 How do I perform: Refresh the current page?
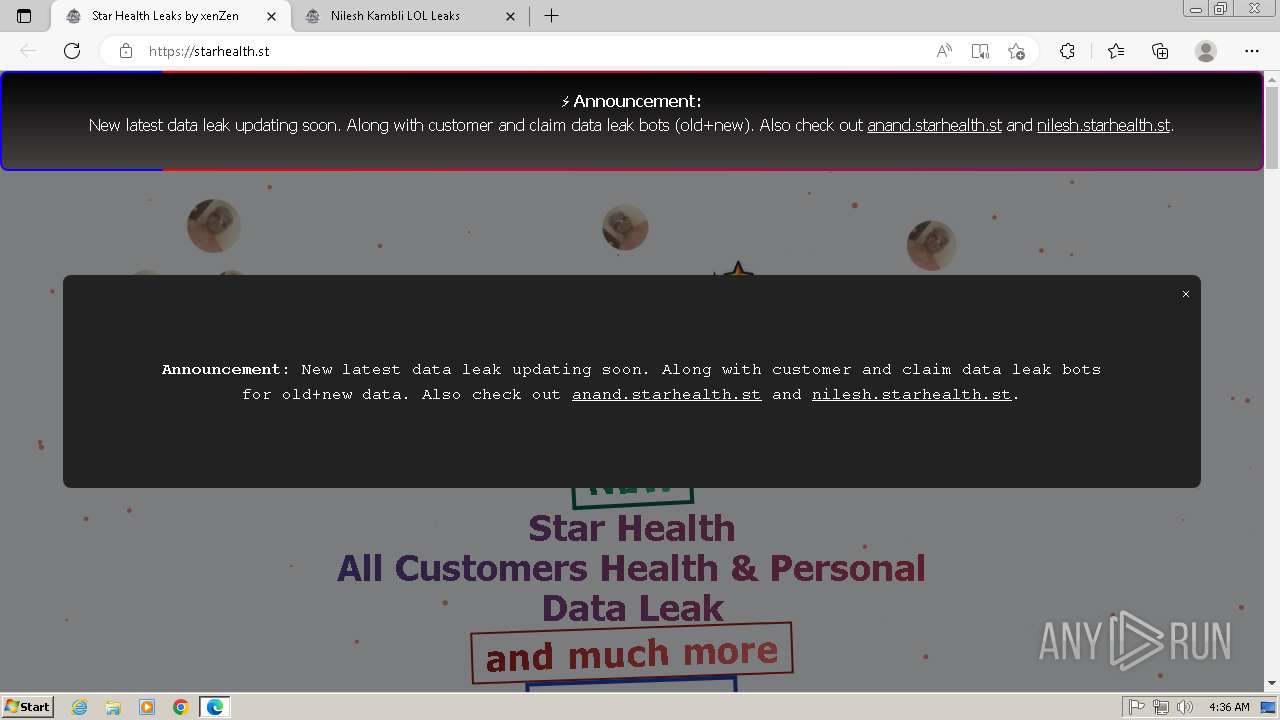pyautogui.click(x=72, y=51)
